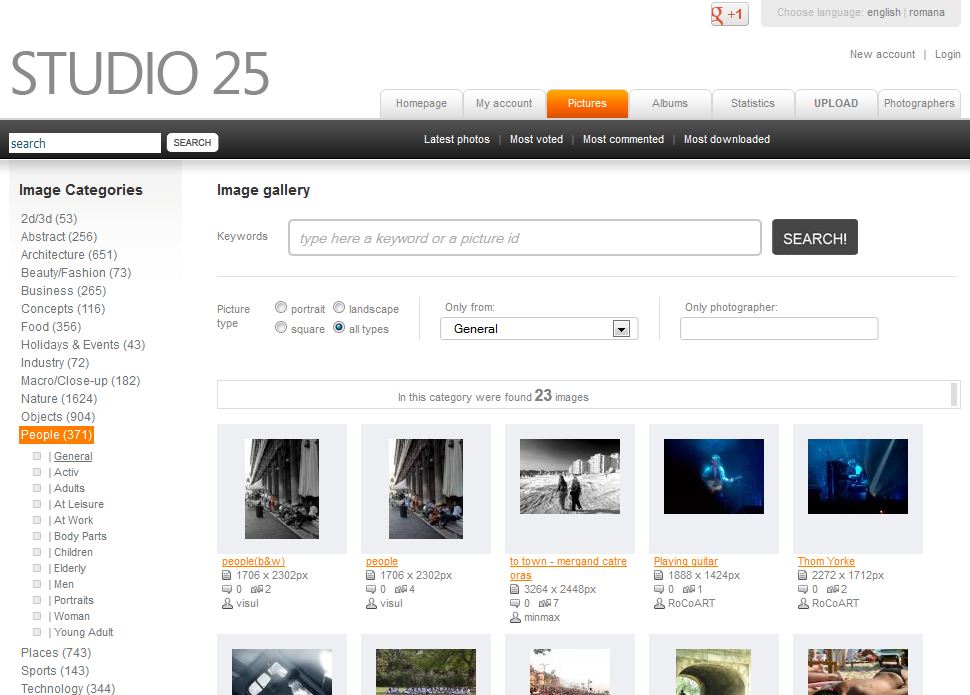
Task: Click the comments icon under people(b&w)
Action: pos(227,589)
